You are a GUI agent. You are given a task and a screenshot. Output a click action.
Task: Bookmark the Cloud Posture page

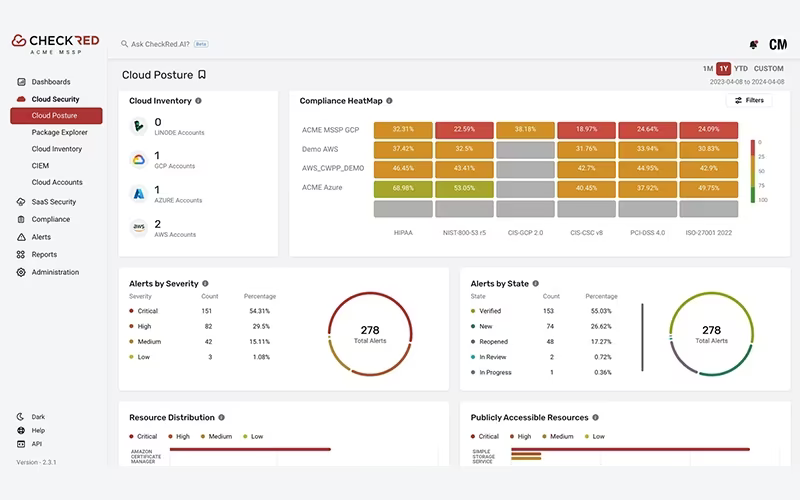(x=202, y=74)
